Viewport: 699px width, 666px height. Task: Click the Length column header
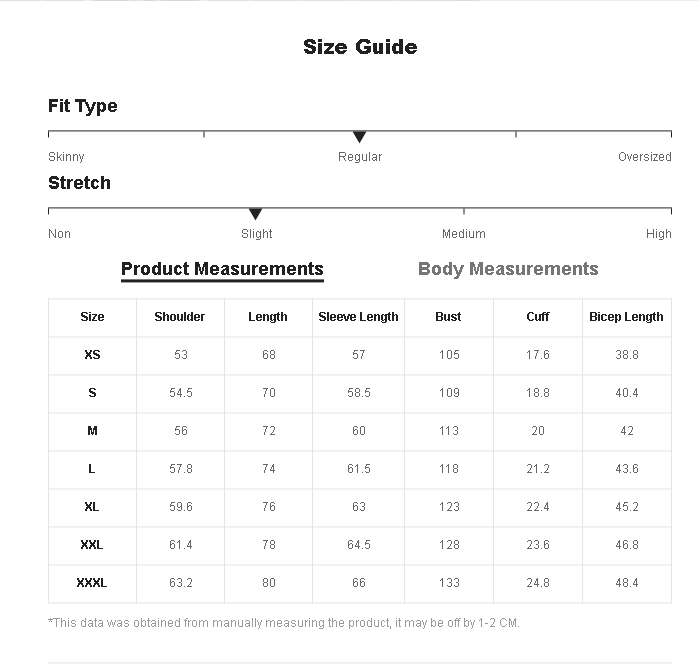[267, 317]
